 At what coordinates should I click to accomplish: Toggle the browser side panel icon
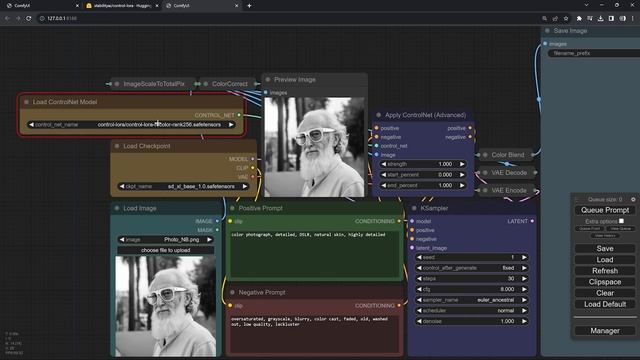611,18
